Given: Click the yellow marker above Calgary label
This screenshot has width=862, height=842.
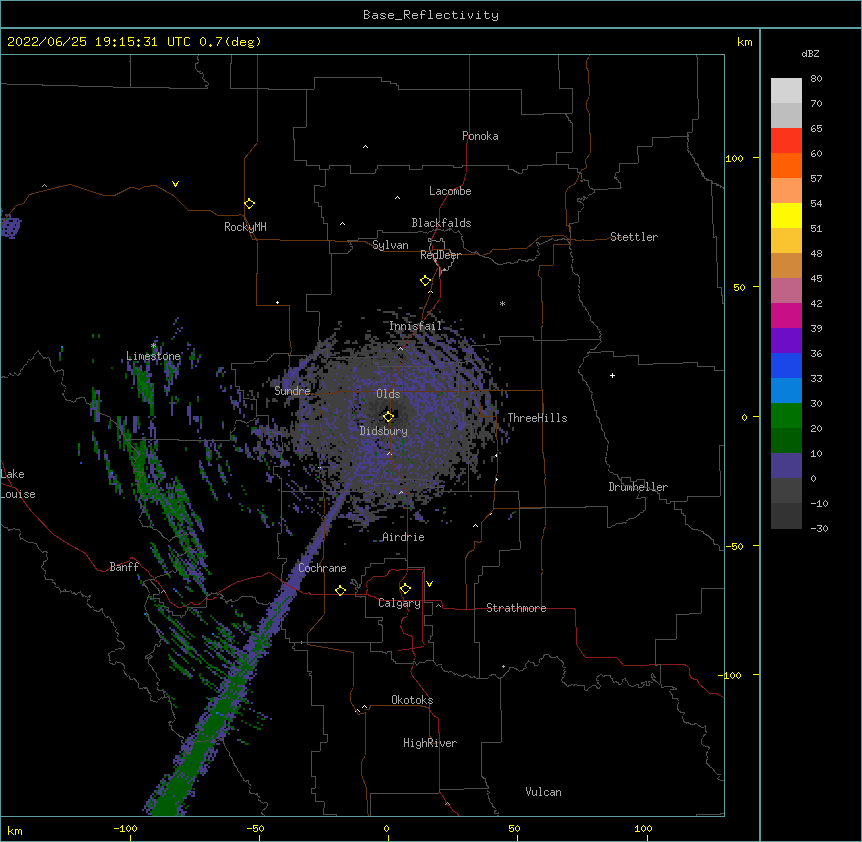Looking at the screenshot, I should (x=405, y=589).
